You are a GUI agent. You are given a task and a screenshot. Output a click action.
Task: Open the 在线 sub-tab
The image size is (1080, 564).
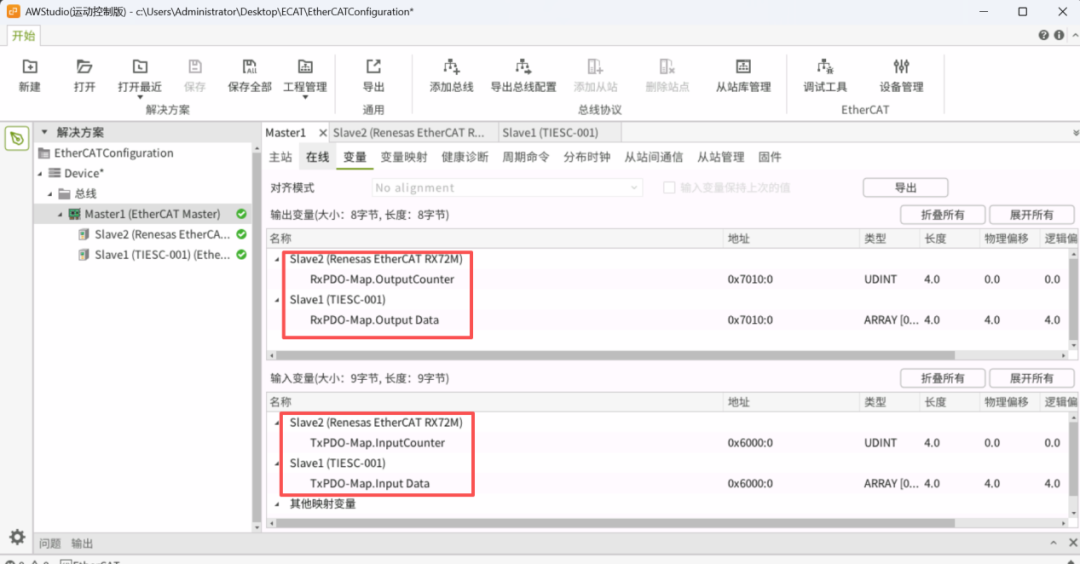click(318, 157)
